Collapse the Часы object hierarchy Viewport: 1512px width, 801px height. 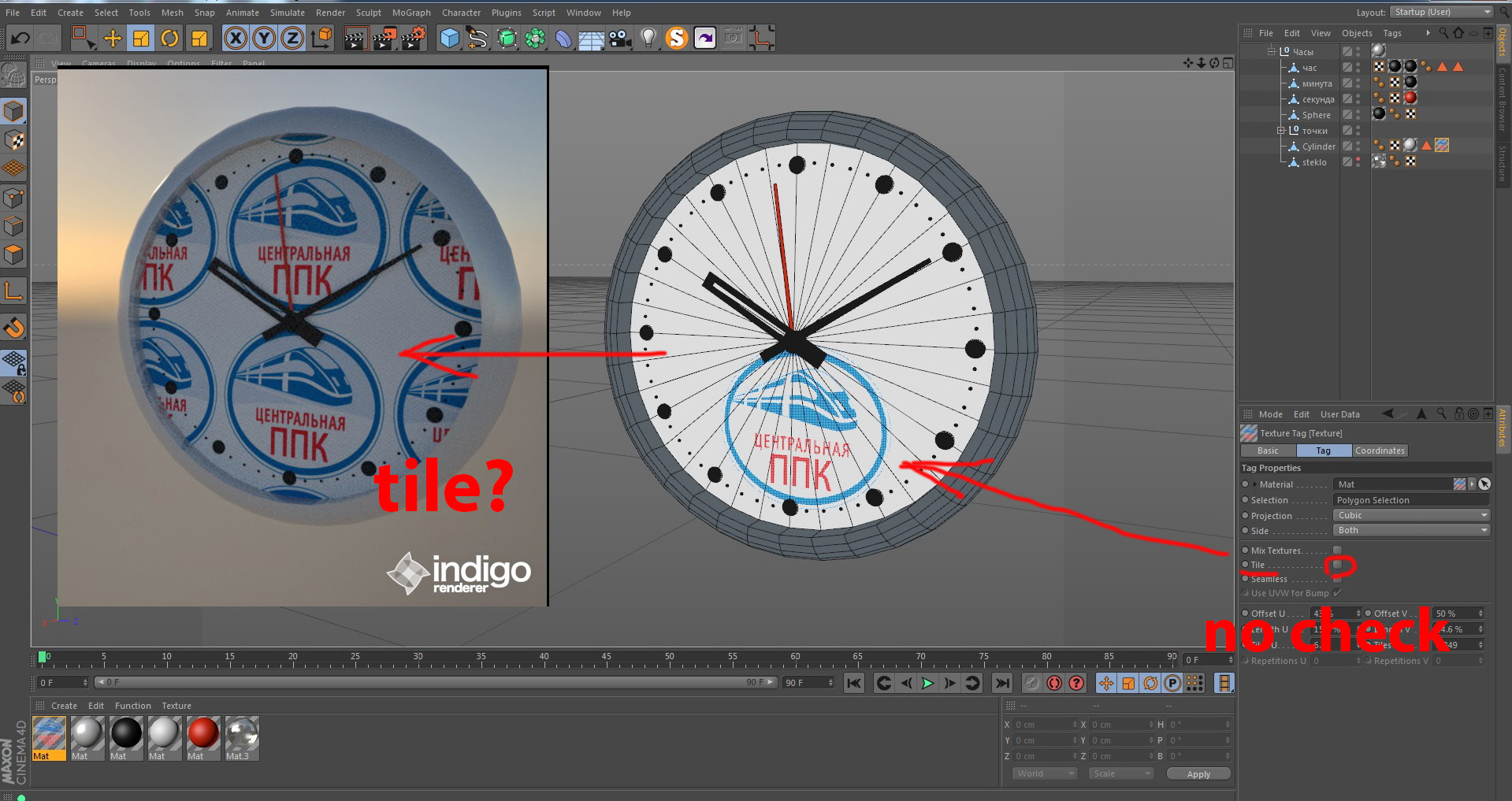[x=1271, y=51]
